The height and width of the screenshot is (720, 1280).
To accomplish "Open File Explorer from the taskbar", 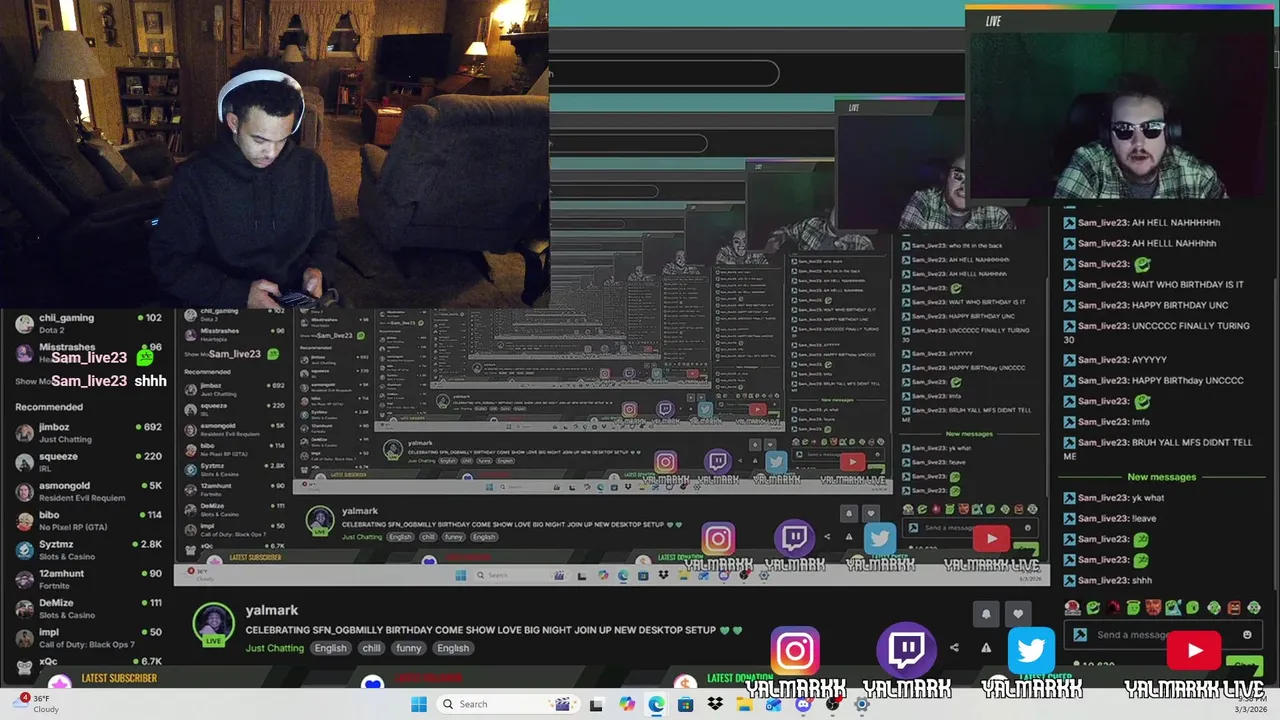I will click(x=744, y=704).
